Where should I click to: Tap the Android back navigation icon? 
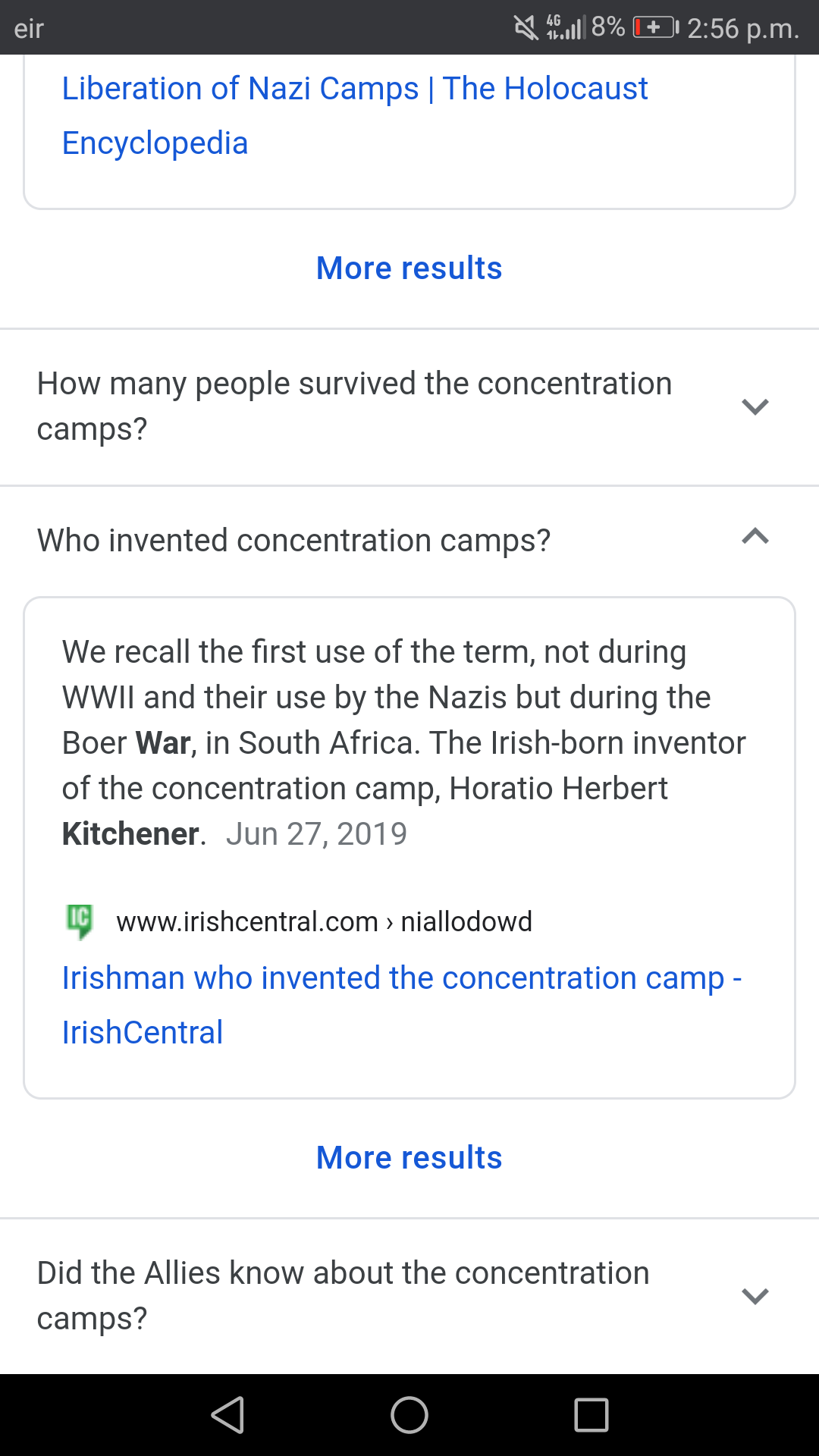coord(227,1415)
